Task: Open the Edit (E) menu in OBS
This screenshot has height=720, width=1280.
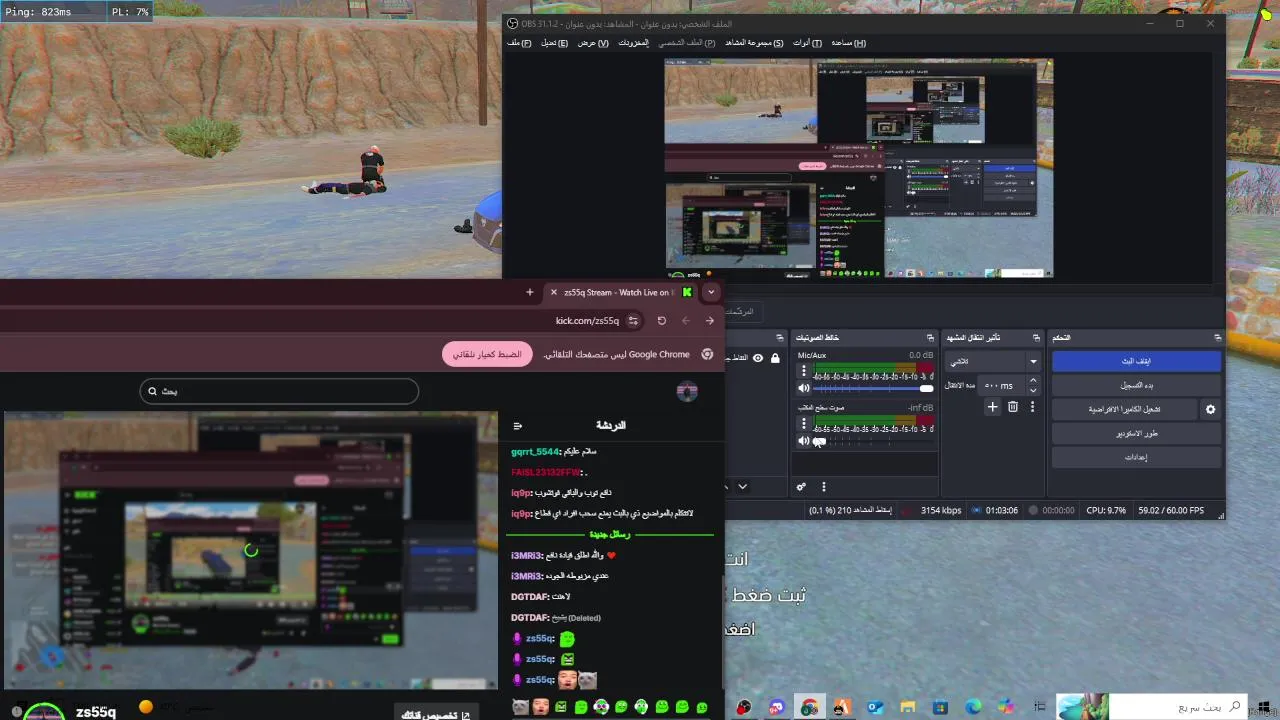Action: (x=555, y=43)
